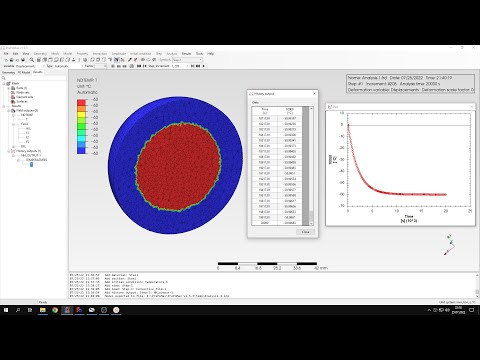This screenshot has width=480, height=360.
Task: Select the Front view cube icon
Action: tap(39, 60)
